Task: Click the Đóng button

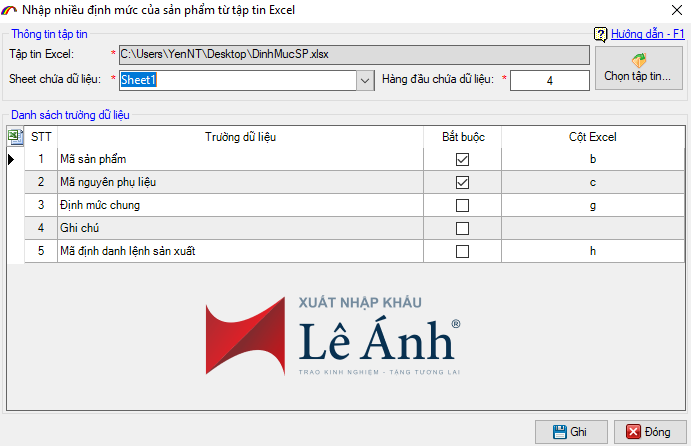Action: pos(650,432)
